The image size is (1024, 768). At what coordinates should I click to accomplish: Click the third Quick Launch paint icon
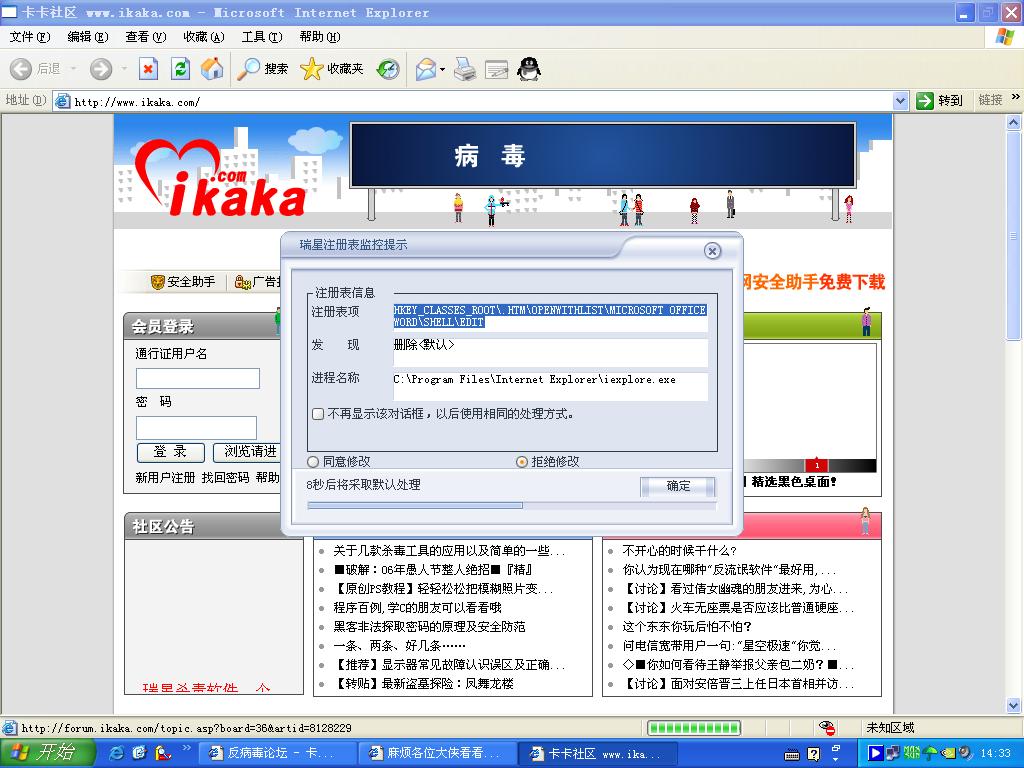click(162, 753)
